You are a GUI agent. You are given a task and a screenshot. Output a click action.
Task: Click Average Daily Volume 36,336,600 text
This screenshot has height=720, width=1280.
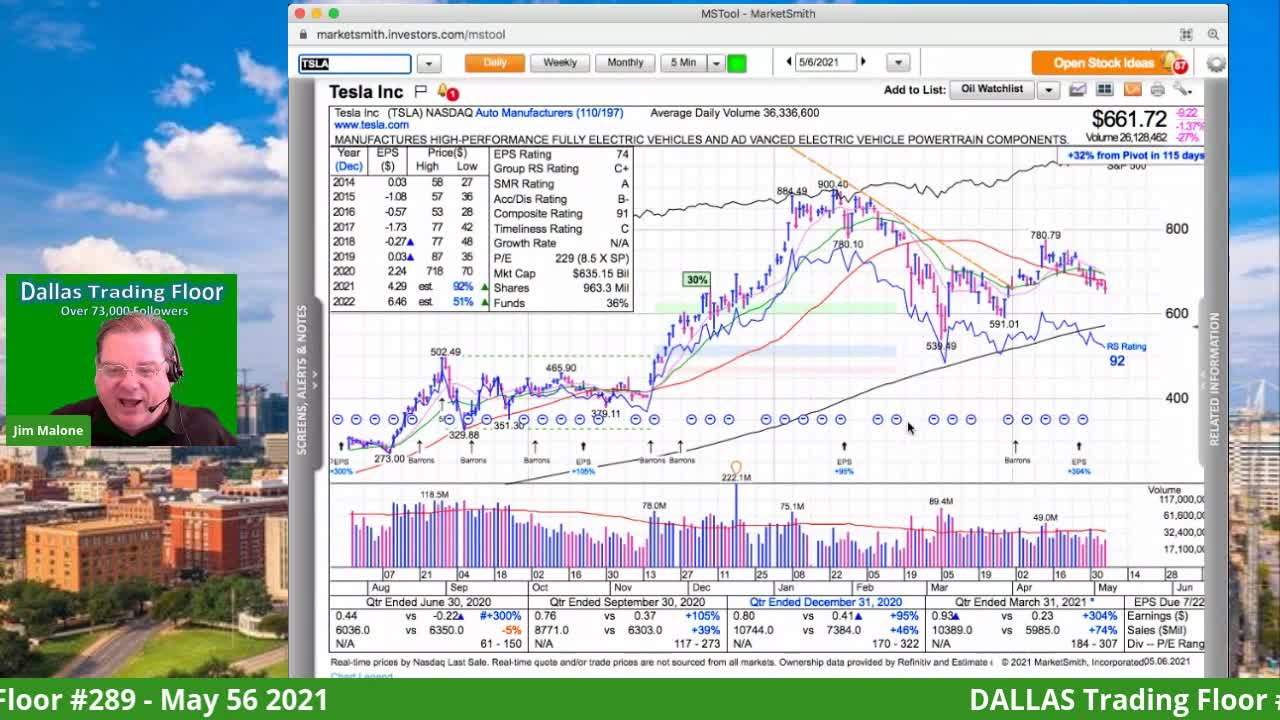click(734, 113)
